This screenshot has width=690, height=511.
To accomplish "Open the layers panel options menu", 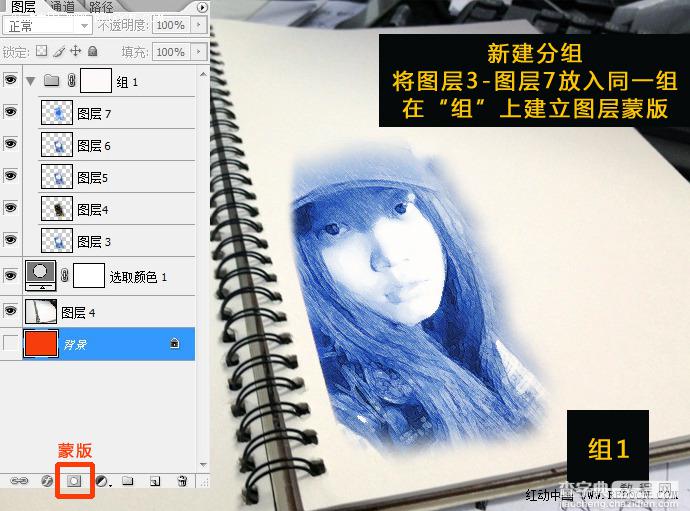I will (202, 7).
